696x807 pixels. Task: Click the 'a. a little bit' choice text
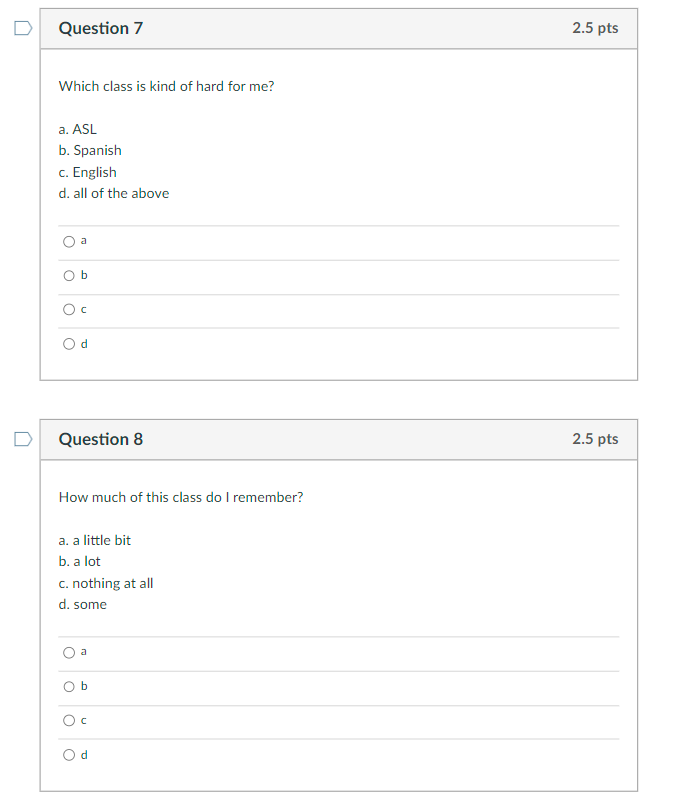pos(95,540)
